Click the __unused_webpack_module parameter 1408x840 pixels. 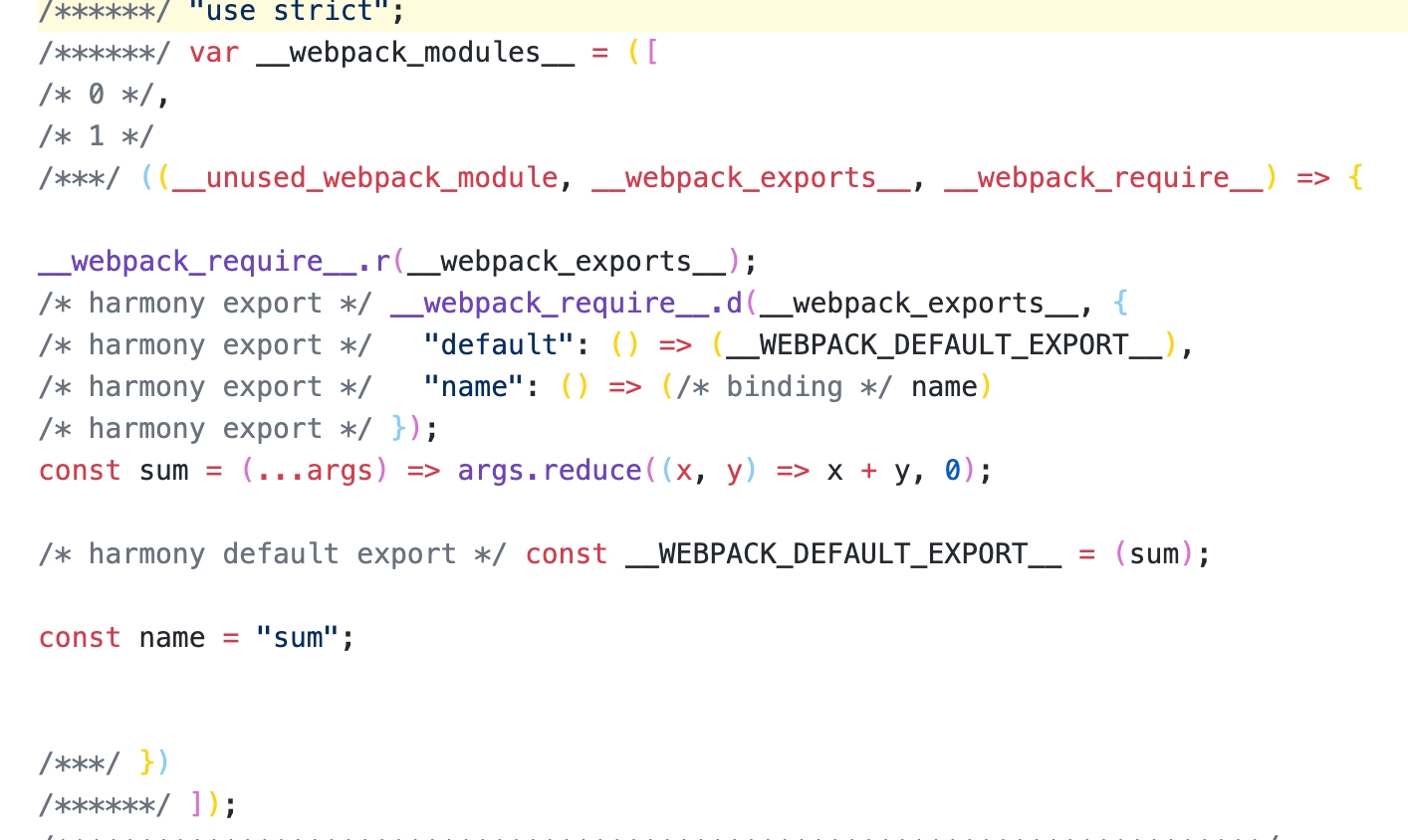(x=365, y=177)
